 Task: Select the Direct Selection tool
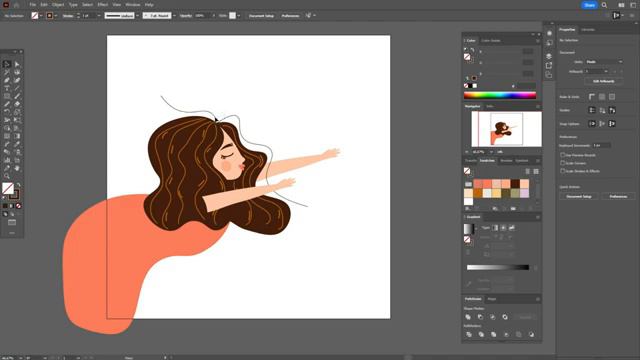tap(17, 64)
